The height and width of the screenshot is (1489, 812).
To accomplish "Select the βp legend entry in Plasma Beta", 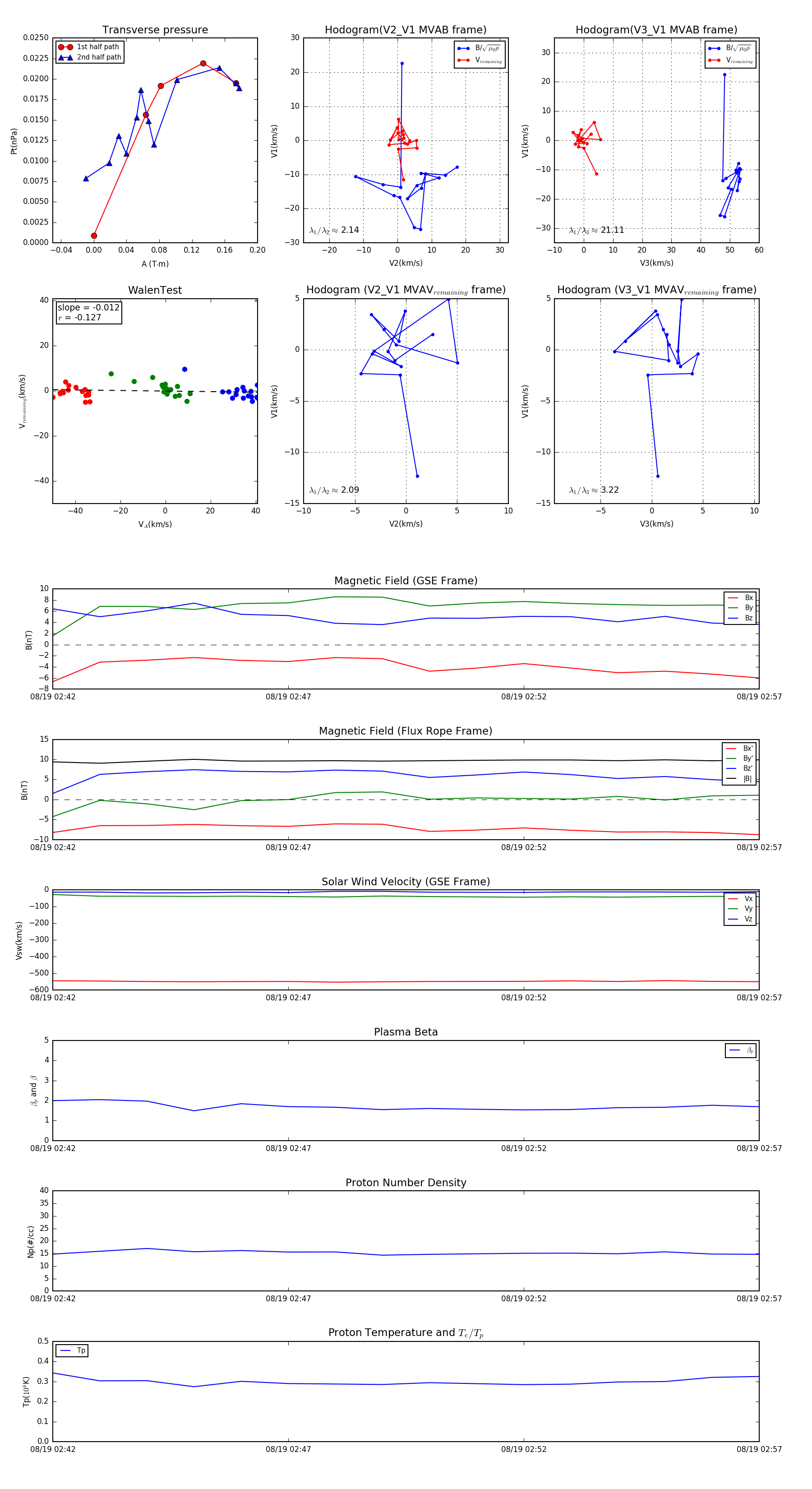I will tap(741, 1050).
